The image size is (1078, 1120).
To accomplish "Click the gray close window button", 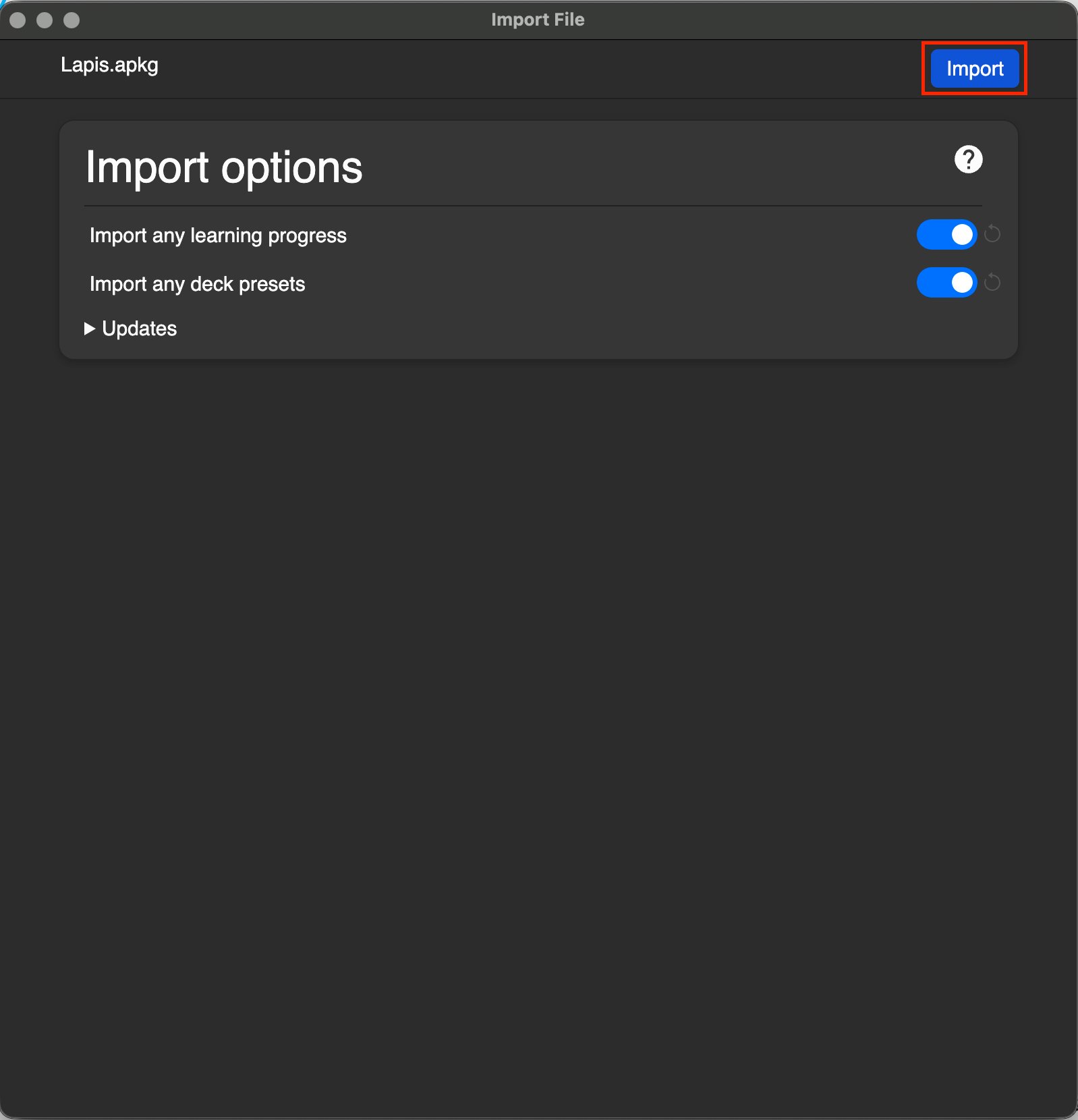I will click(x=18, y=20).
